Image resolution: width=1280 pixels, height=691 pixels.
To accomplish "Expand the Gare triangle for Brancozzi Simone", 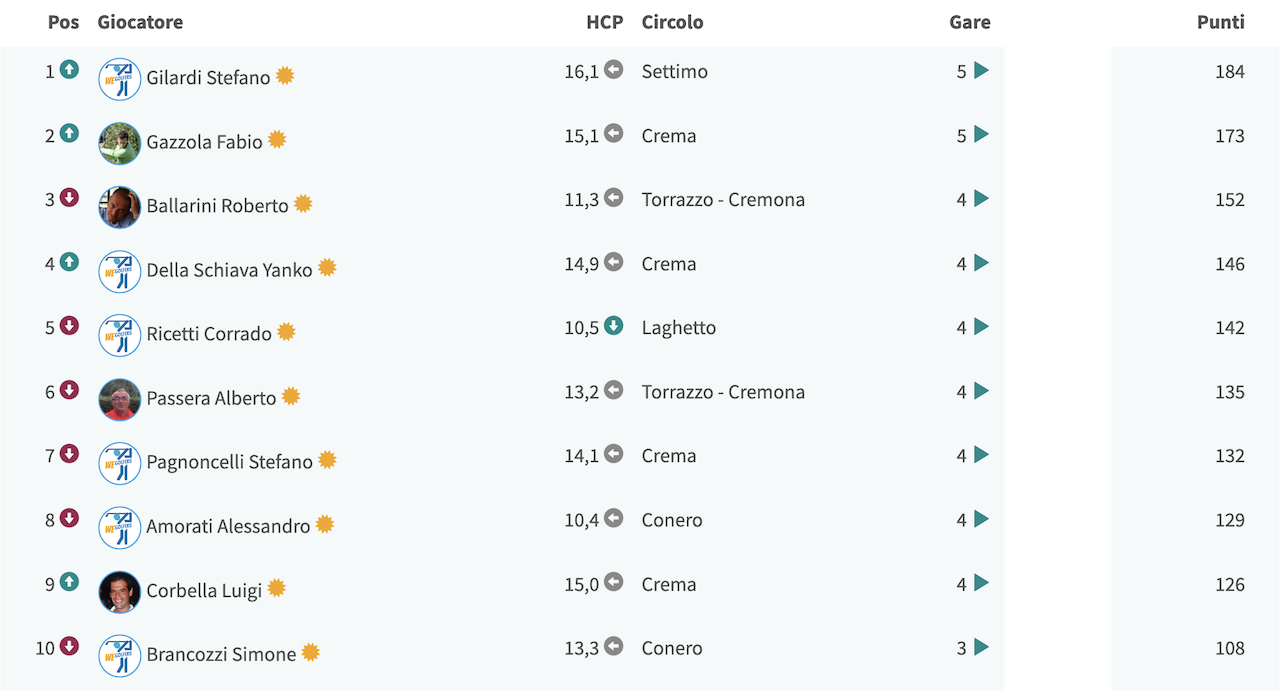I will point(981,647).
